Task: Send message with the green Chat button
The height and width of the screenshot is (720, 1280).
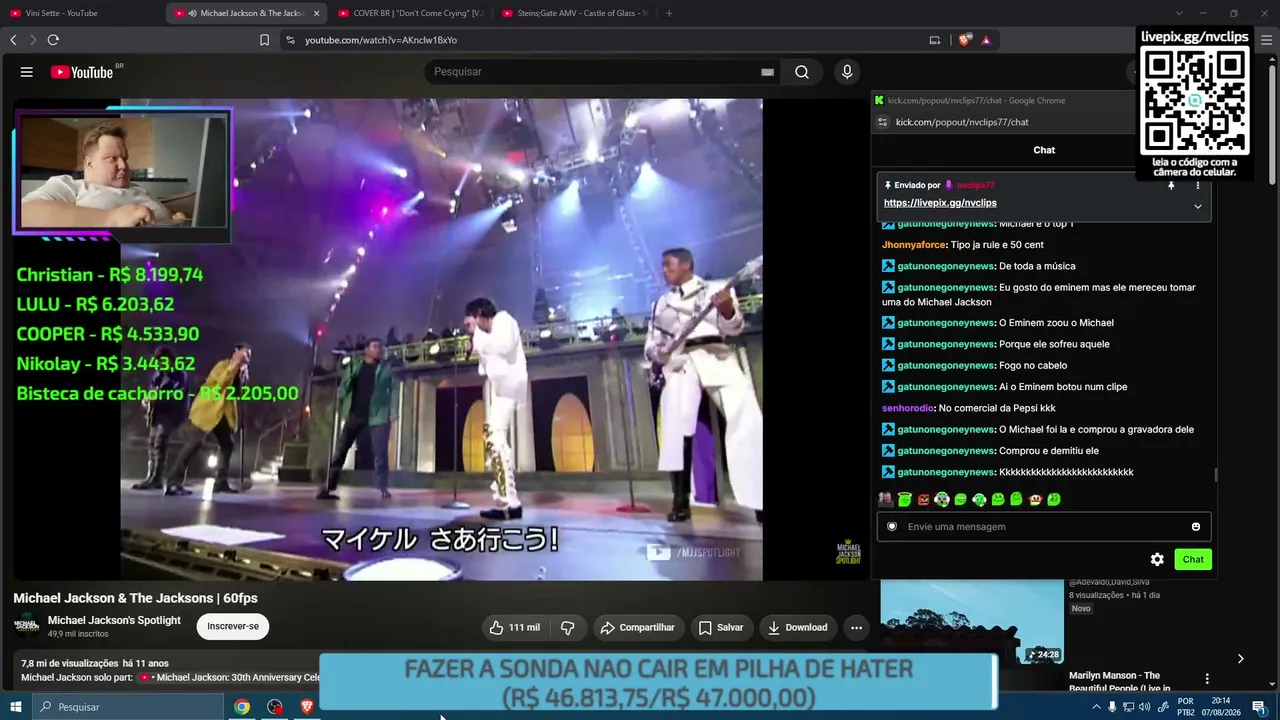Action: point(1193,560)
